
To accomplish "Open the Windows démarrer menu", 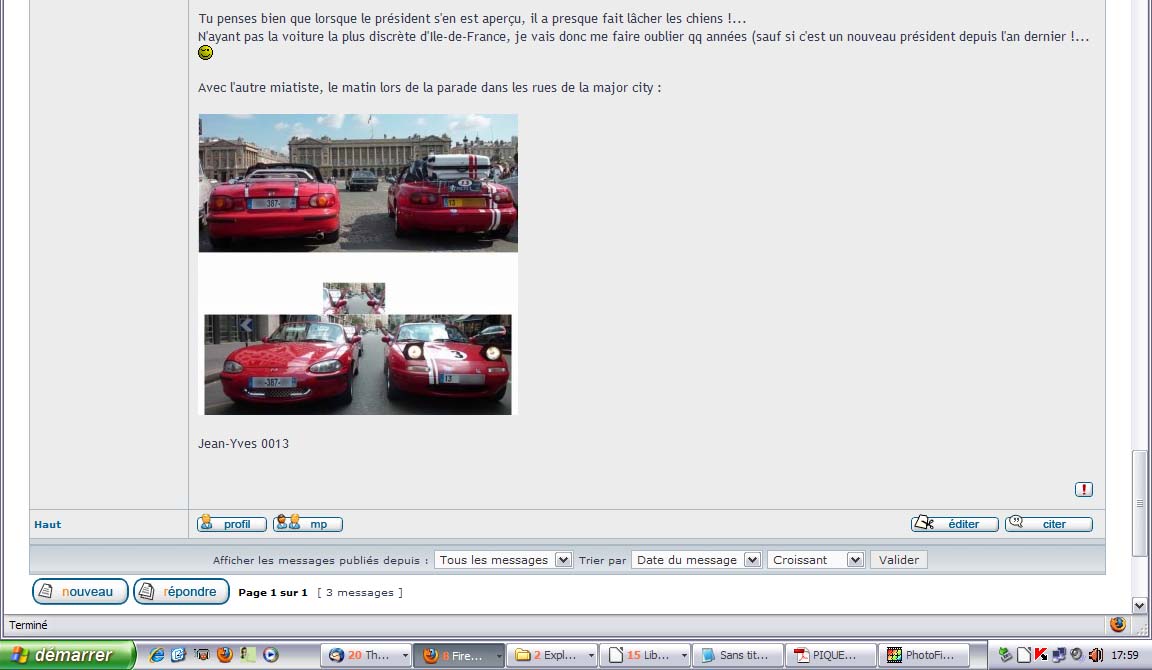I will pyautogui.click(x=68, y=655).
